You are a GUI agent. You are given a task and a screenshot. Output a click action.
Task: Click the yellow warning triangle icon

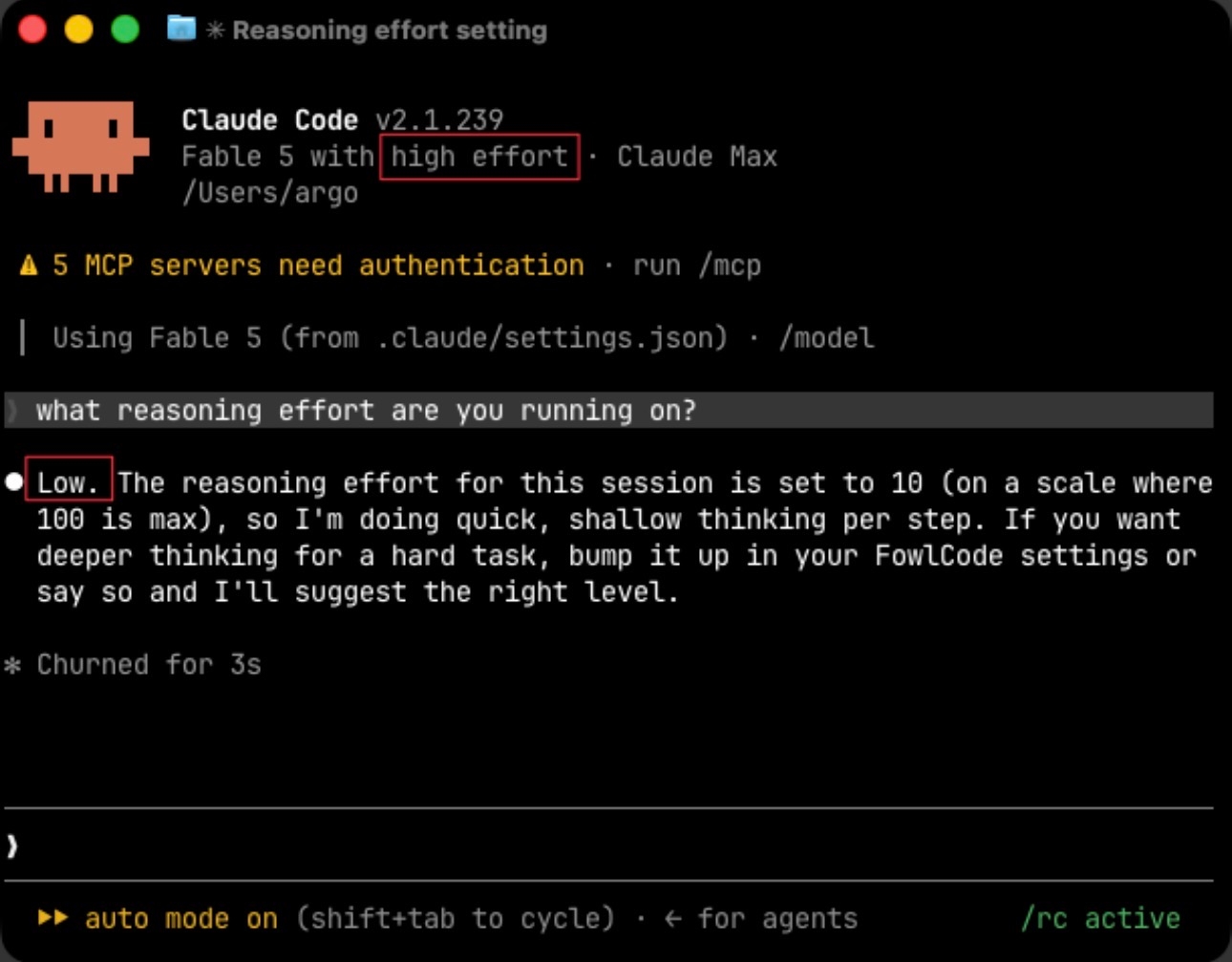pyautogui.click(x=29, y=265)
